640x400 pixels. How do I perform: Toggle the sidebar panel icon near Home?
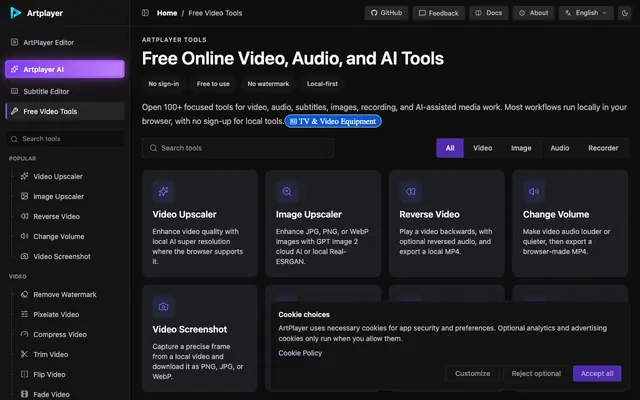(145, 13)
